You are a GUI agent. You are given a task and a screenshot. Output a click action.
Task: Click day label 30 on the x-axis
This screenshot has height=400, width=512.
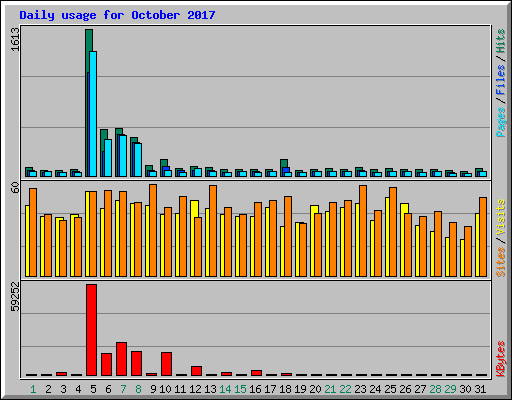coord(465,389)
